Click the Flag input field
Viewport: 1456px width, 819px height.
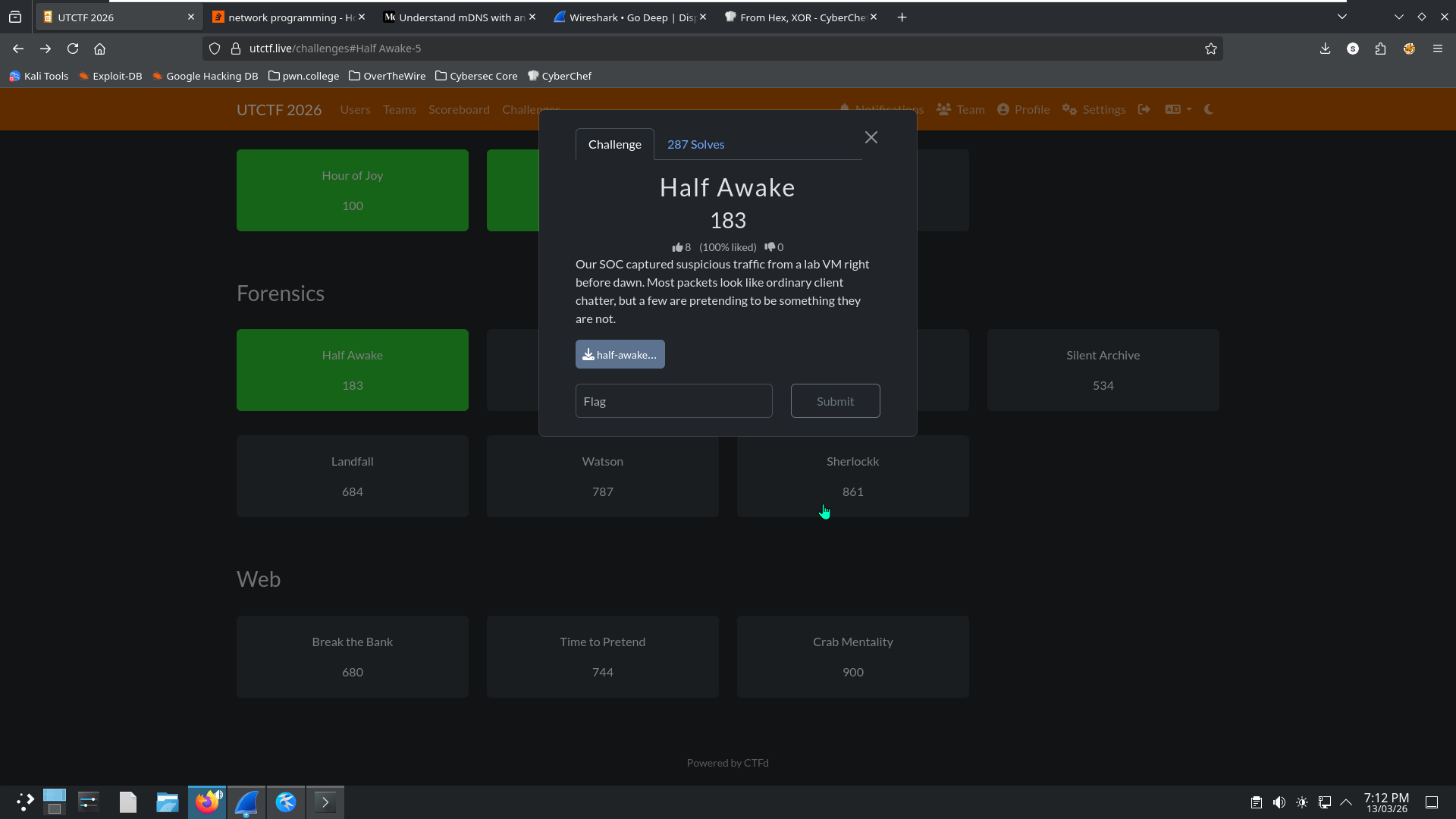point(673,401)
